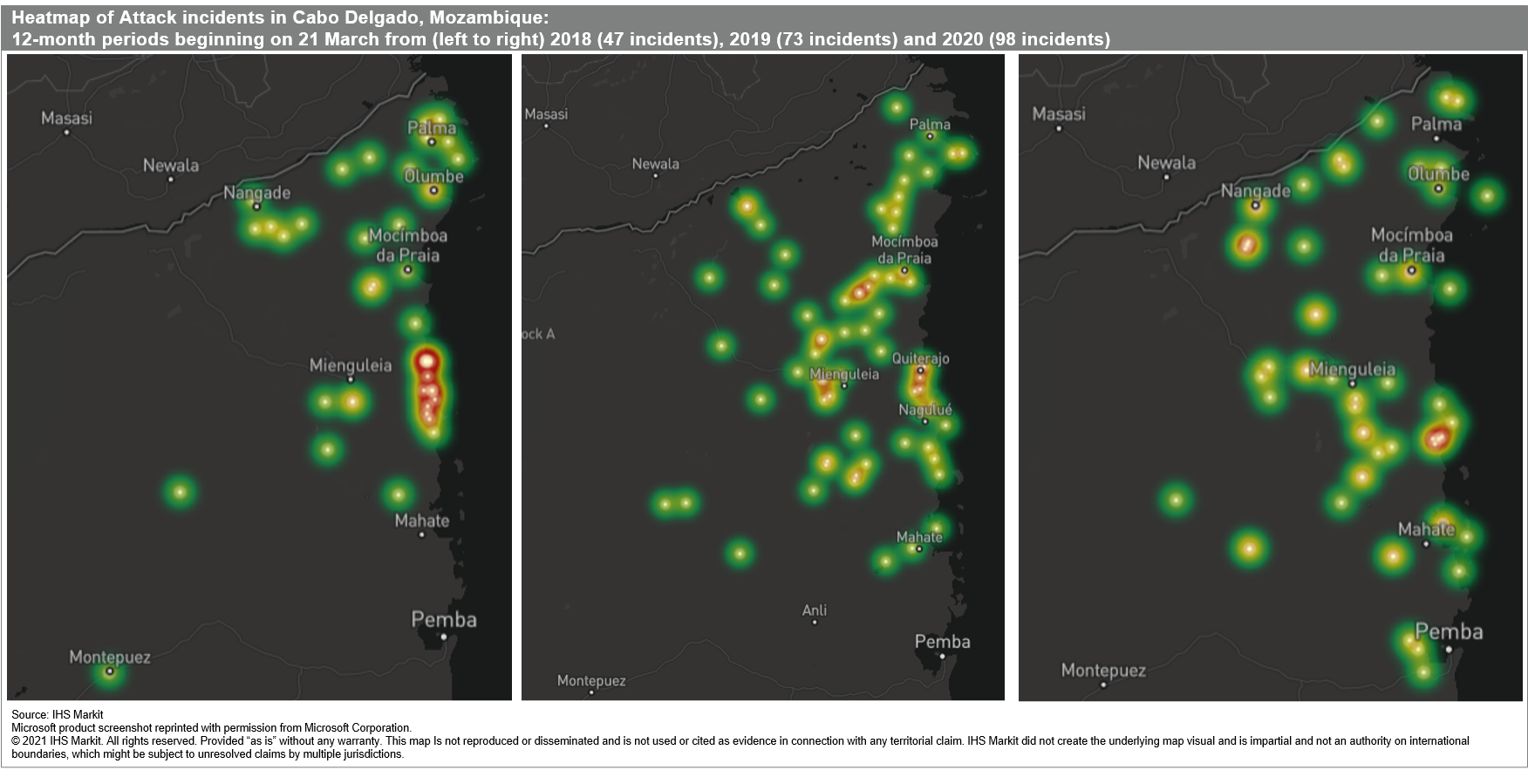Click the brightest white-red hotspot in 2018 map
The width and height of the screenshot is (1528, 784).
click(426, 360)
